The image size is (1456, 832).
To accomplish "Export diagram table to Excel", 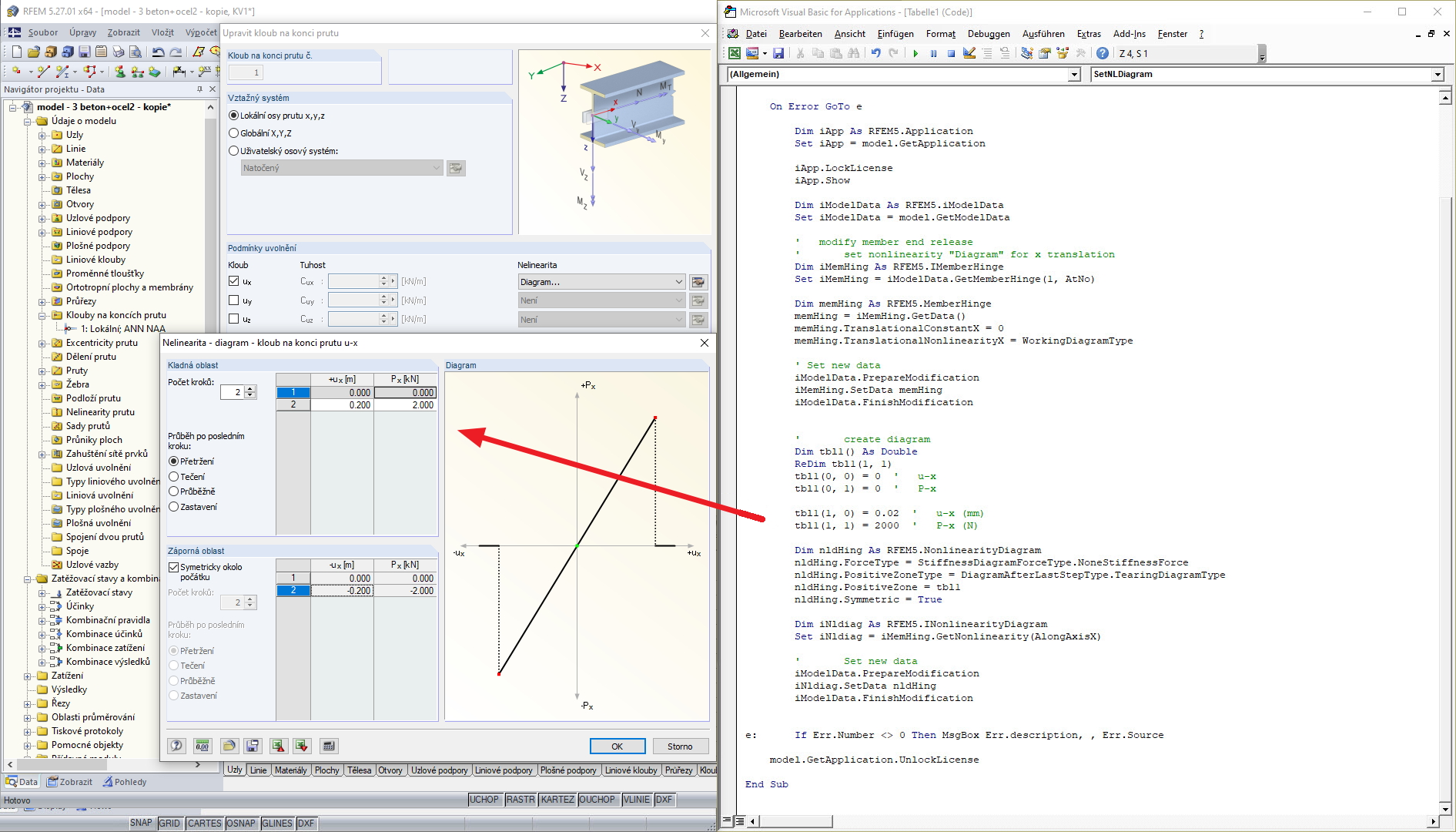I will tap(278, 746).
